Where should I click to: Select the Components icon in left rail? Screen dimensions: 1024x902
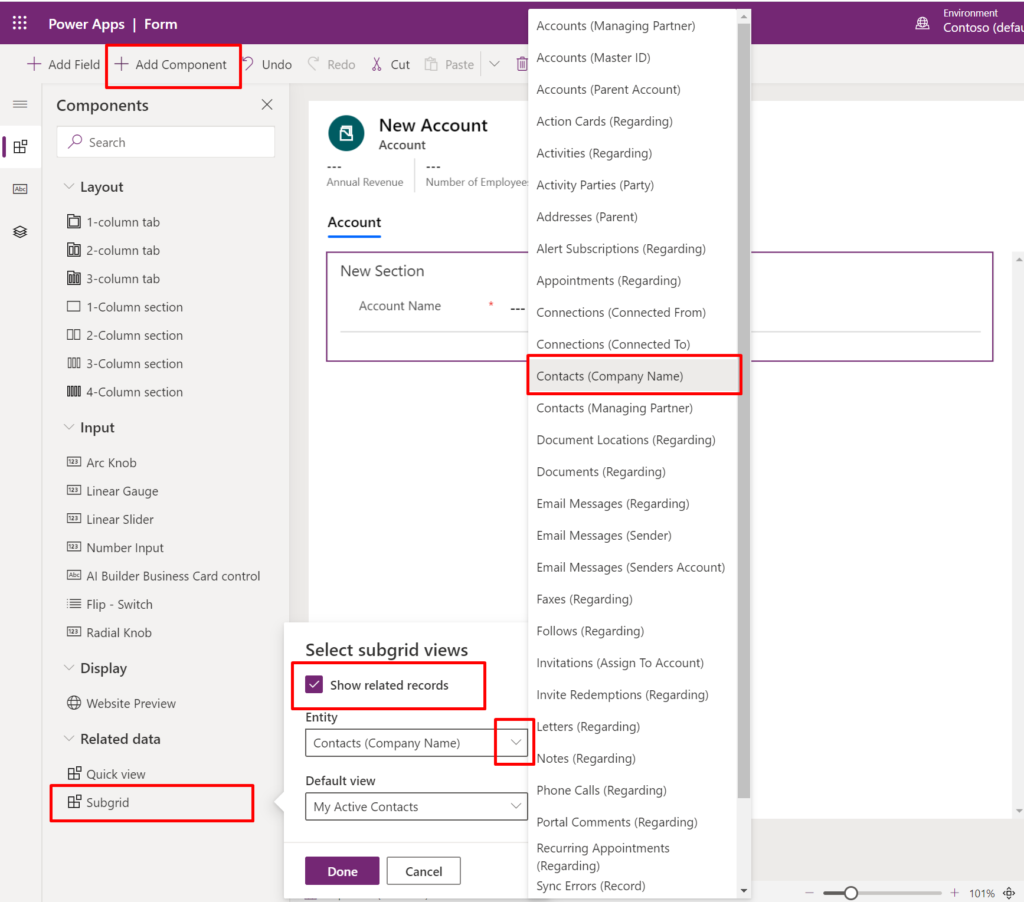pos(20,146)
